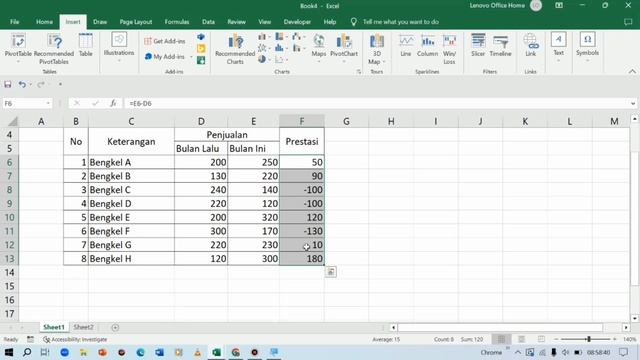The image size is (640, 360).
Task: Select column G header
Action: click(x=346, y=121)
